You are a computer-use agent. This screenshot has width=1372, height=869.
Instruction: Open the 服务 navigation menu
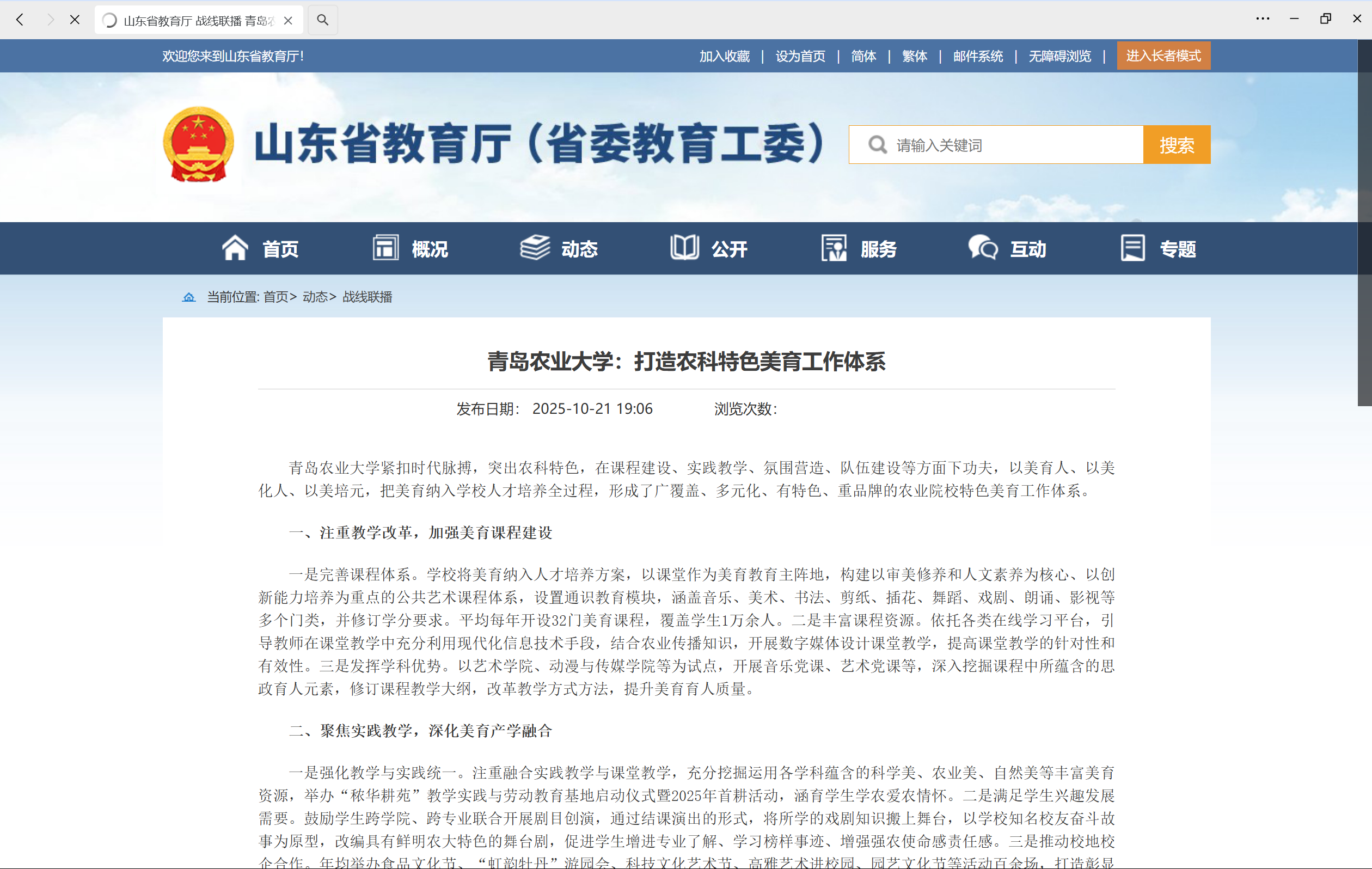[878, 249]
